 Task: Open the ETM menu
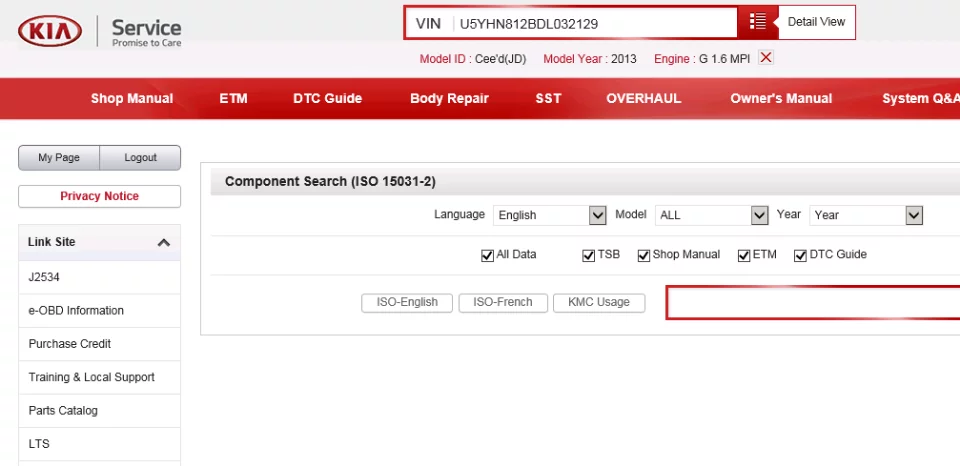233,99
